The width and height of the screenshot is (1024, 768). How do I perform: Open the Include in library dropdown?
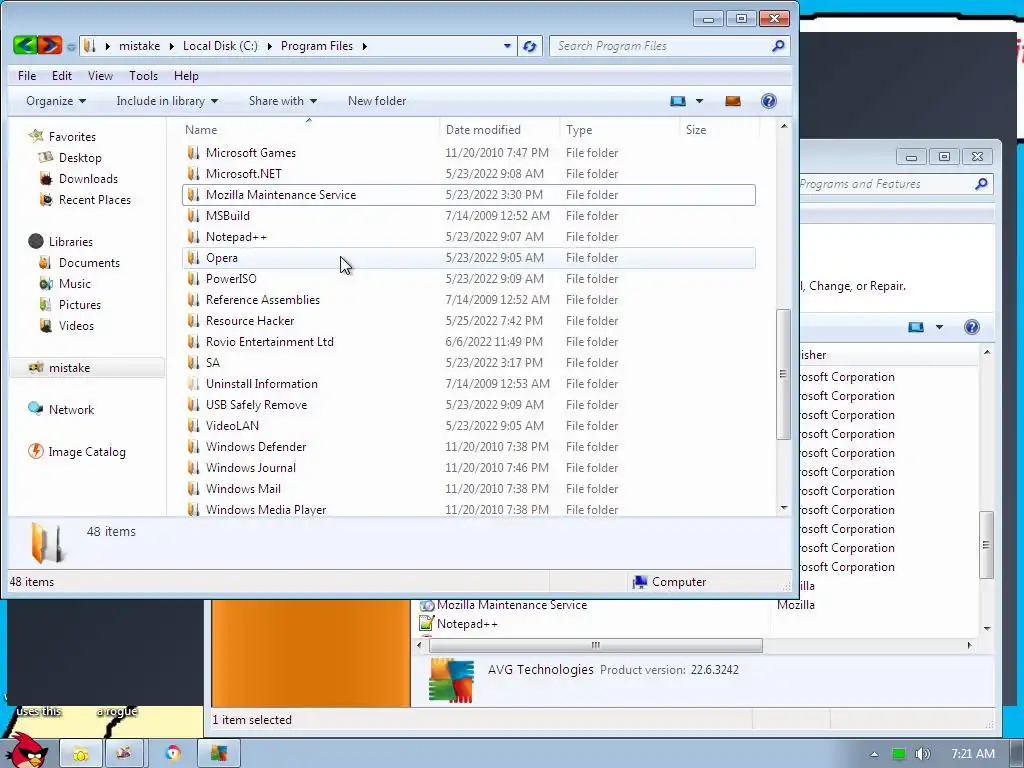tap(167, 101)
